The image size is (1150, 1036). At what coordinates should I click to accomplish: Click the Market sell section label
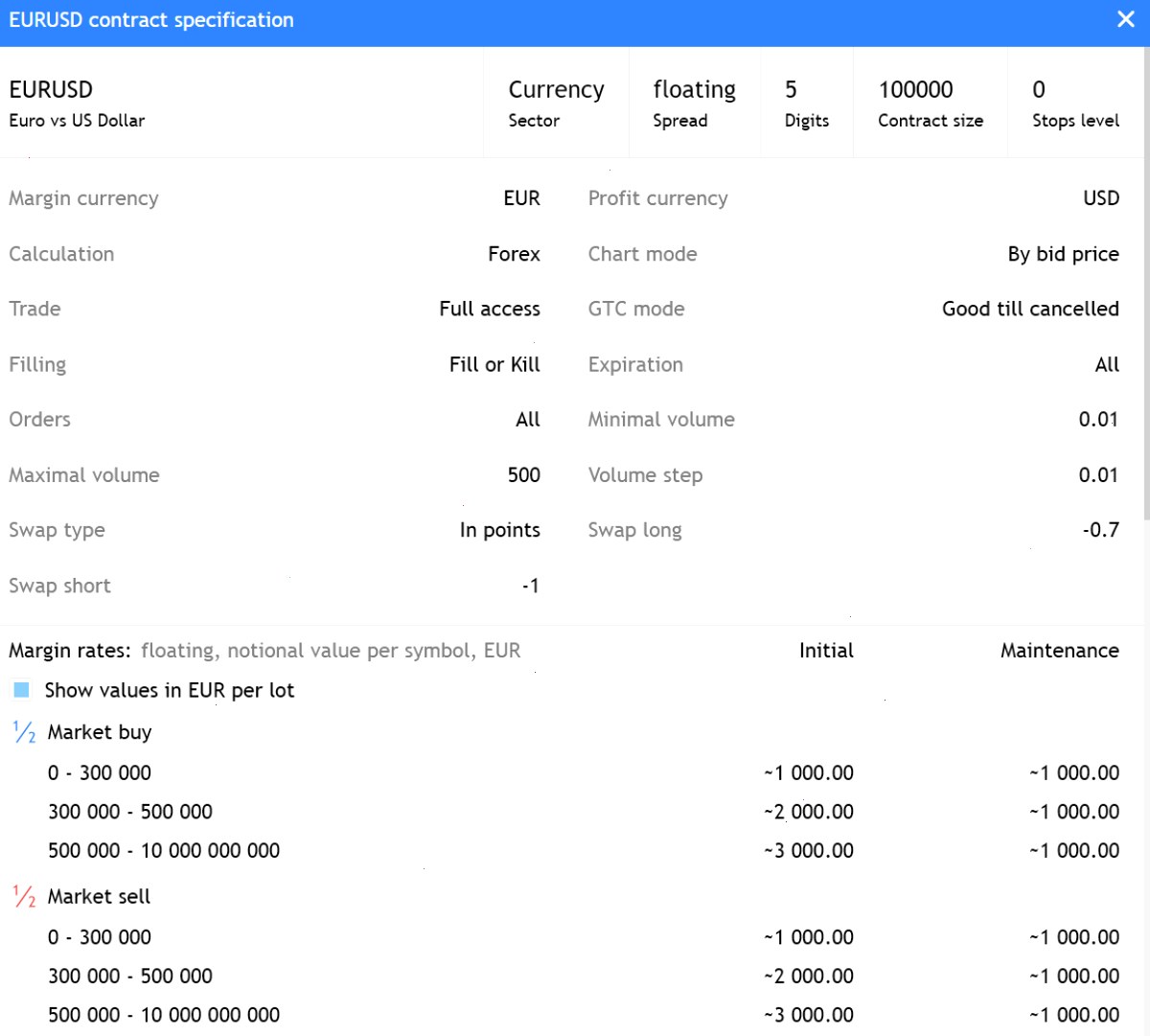[x=99, y=897]
